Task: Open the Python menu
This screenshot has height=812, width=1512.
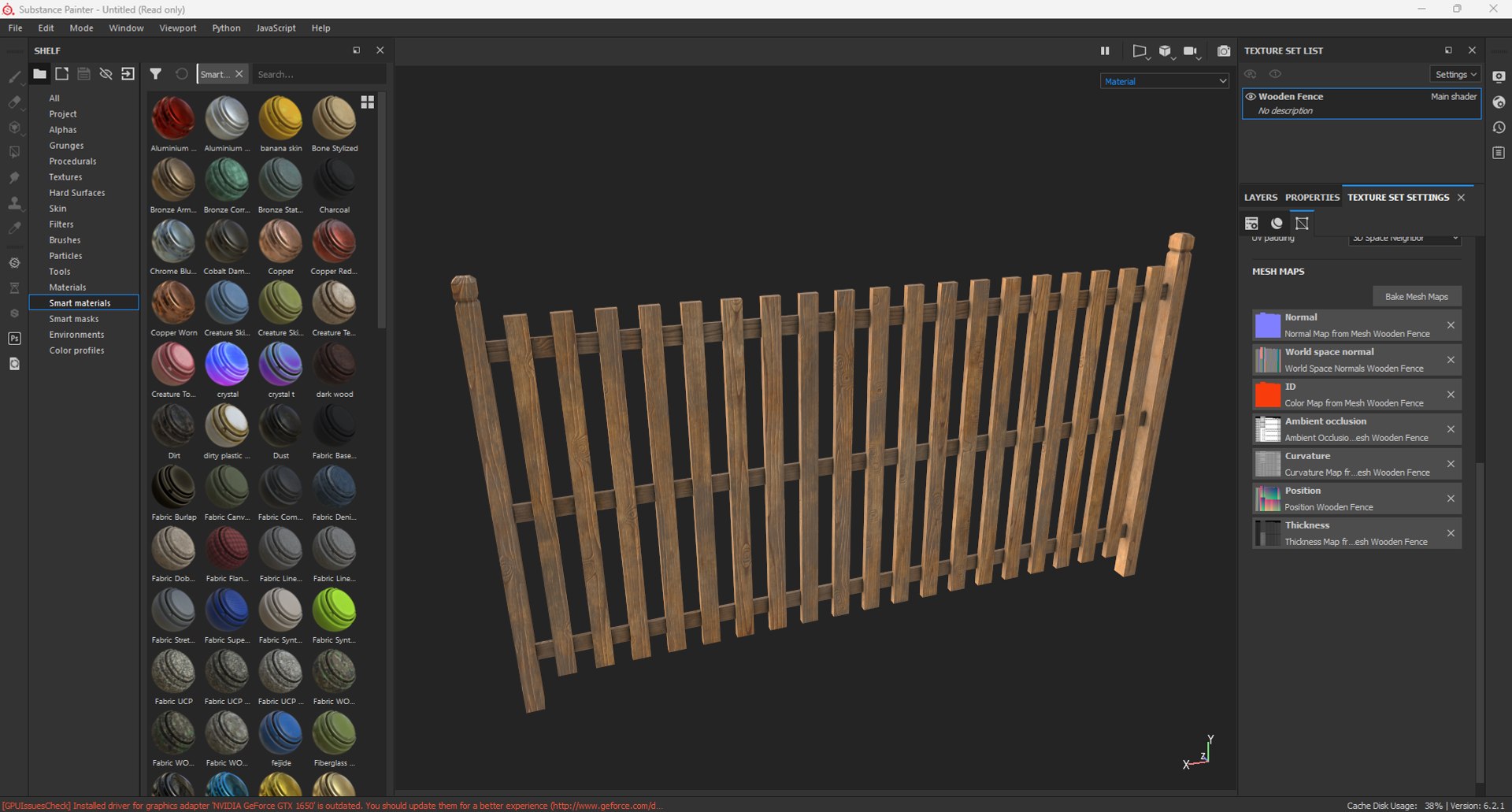Action: coord(226,28)
